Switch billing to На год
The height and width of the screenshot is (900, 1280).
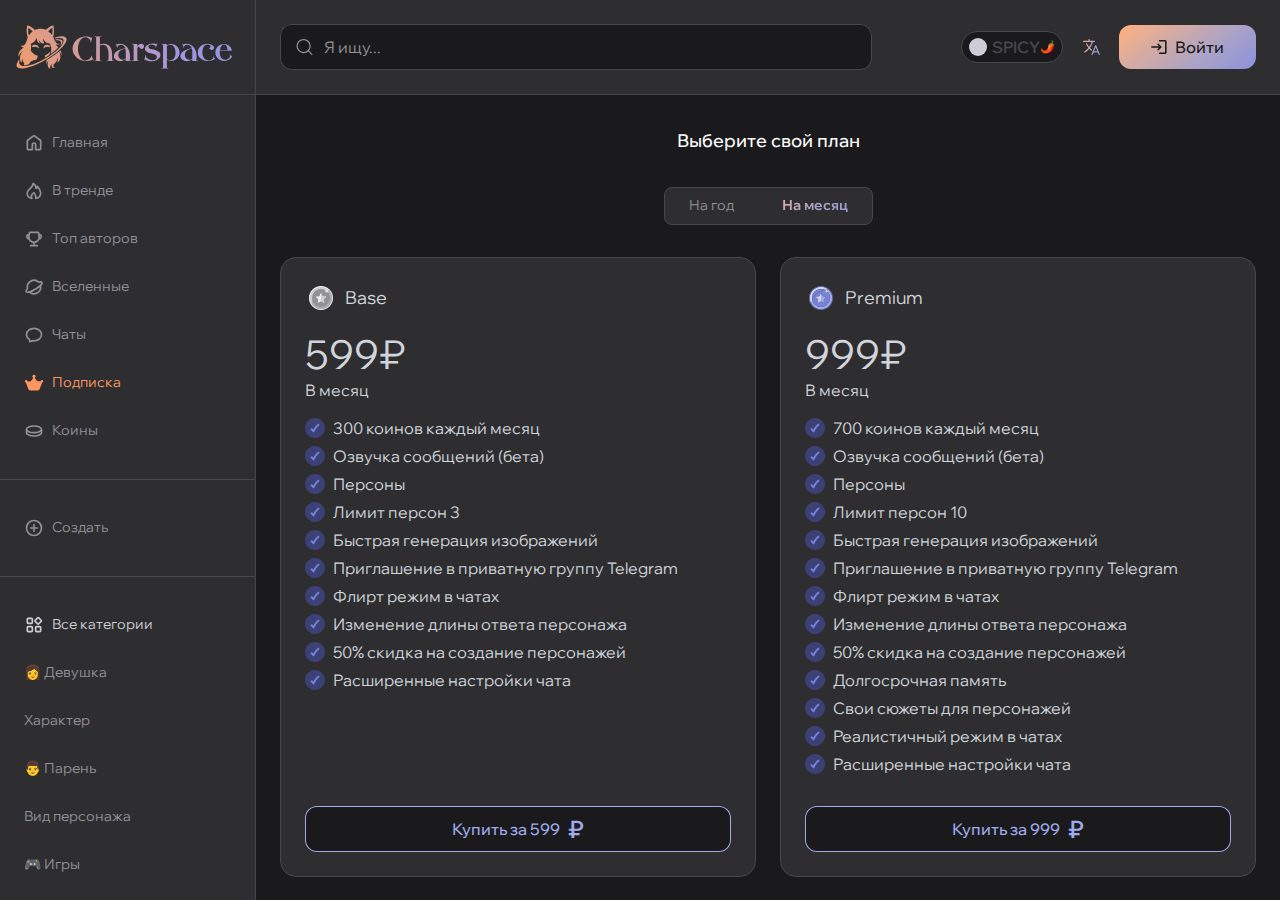tap(712, 205)
